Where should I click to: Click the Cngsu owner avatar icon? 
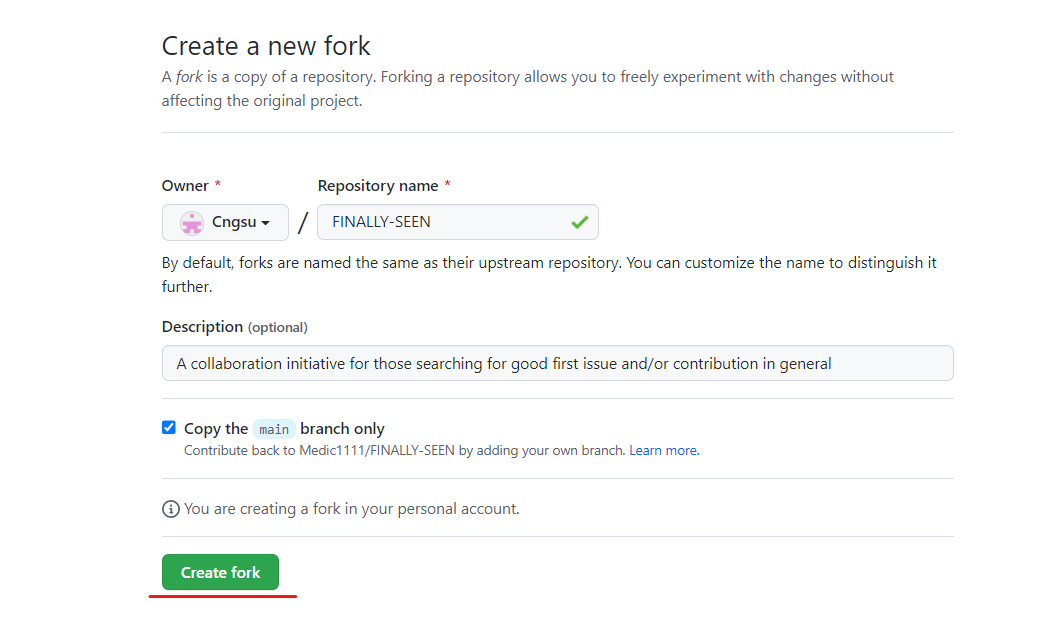(x=191, y=223)
